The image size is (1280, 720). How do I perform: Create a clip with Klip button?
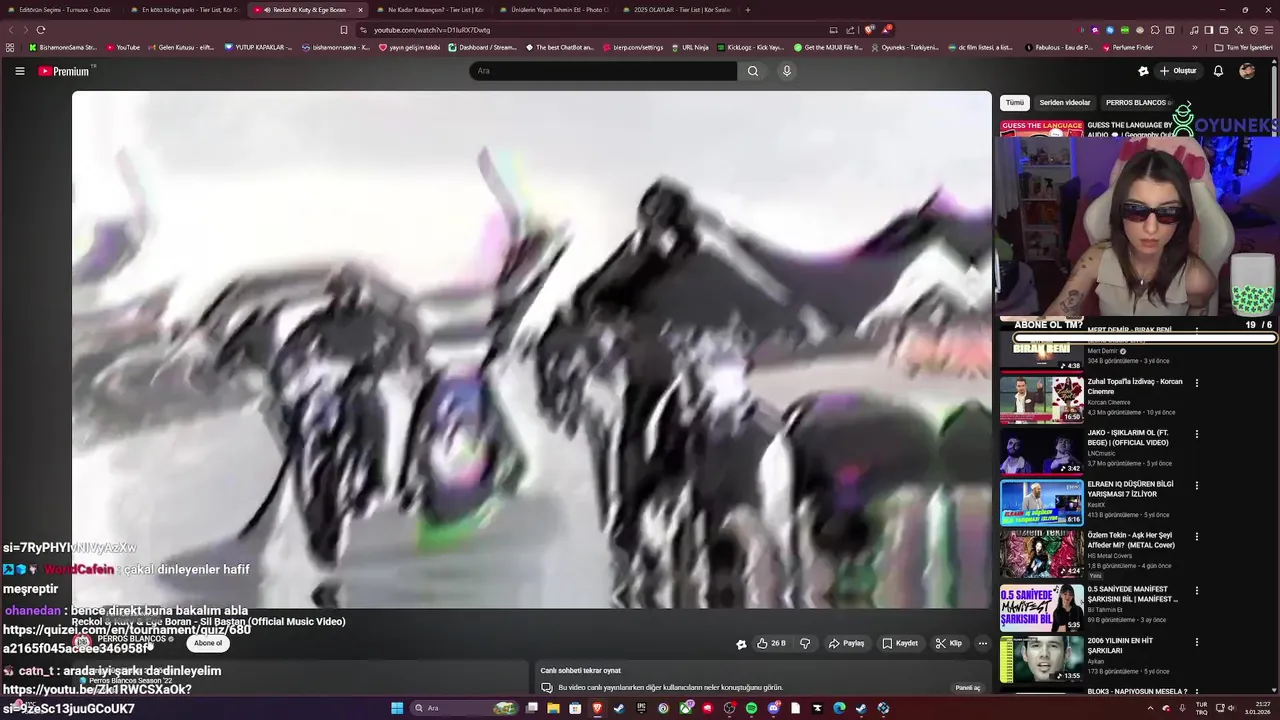(949, 644)
